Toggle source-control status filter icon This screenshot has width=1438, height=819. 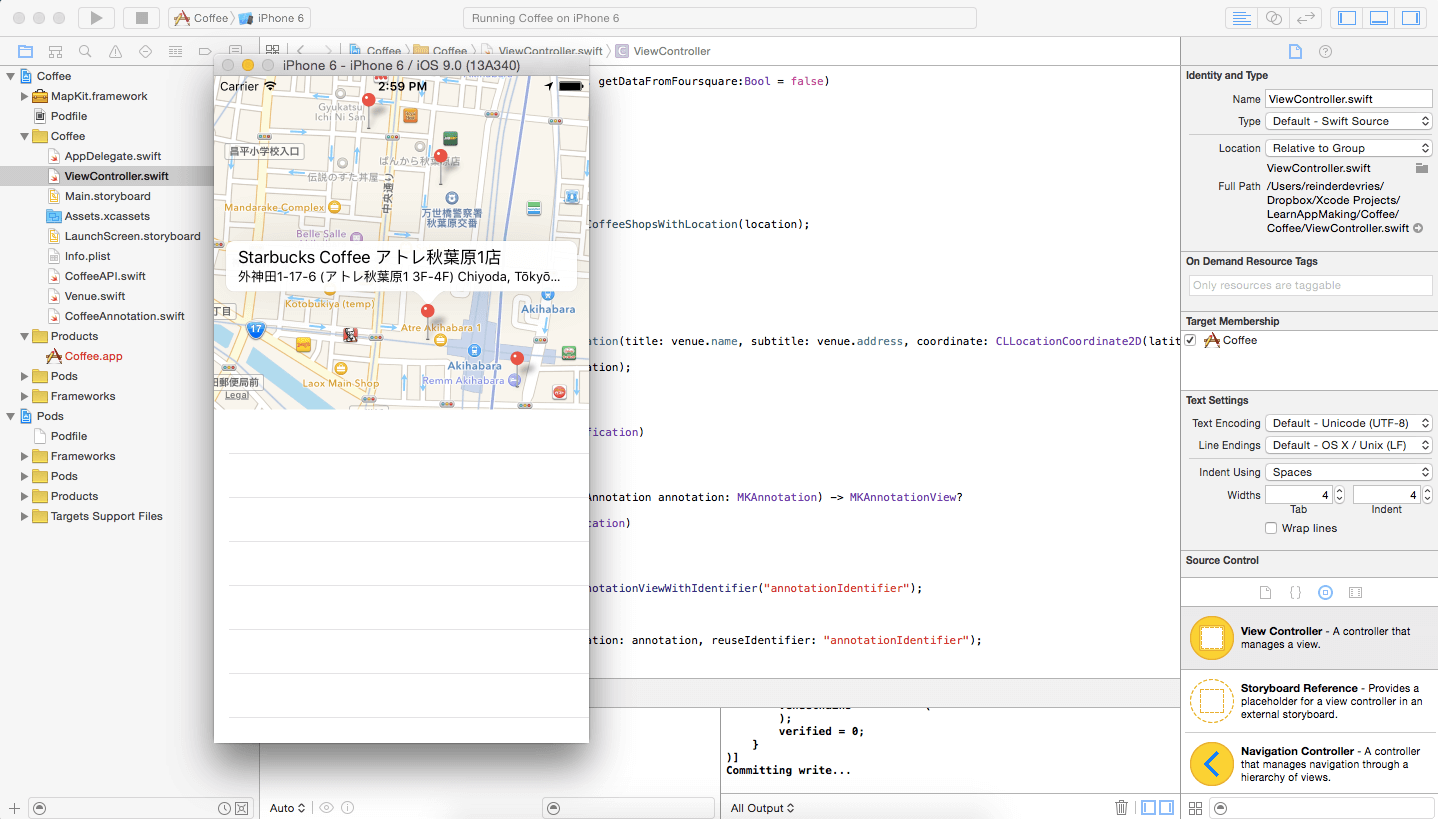pyautogui.click(x=243, y=808)
